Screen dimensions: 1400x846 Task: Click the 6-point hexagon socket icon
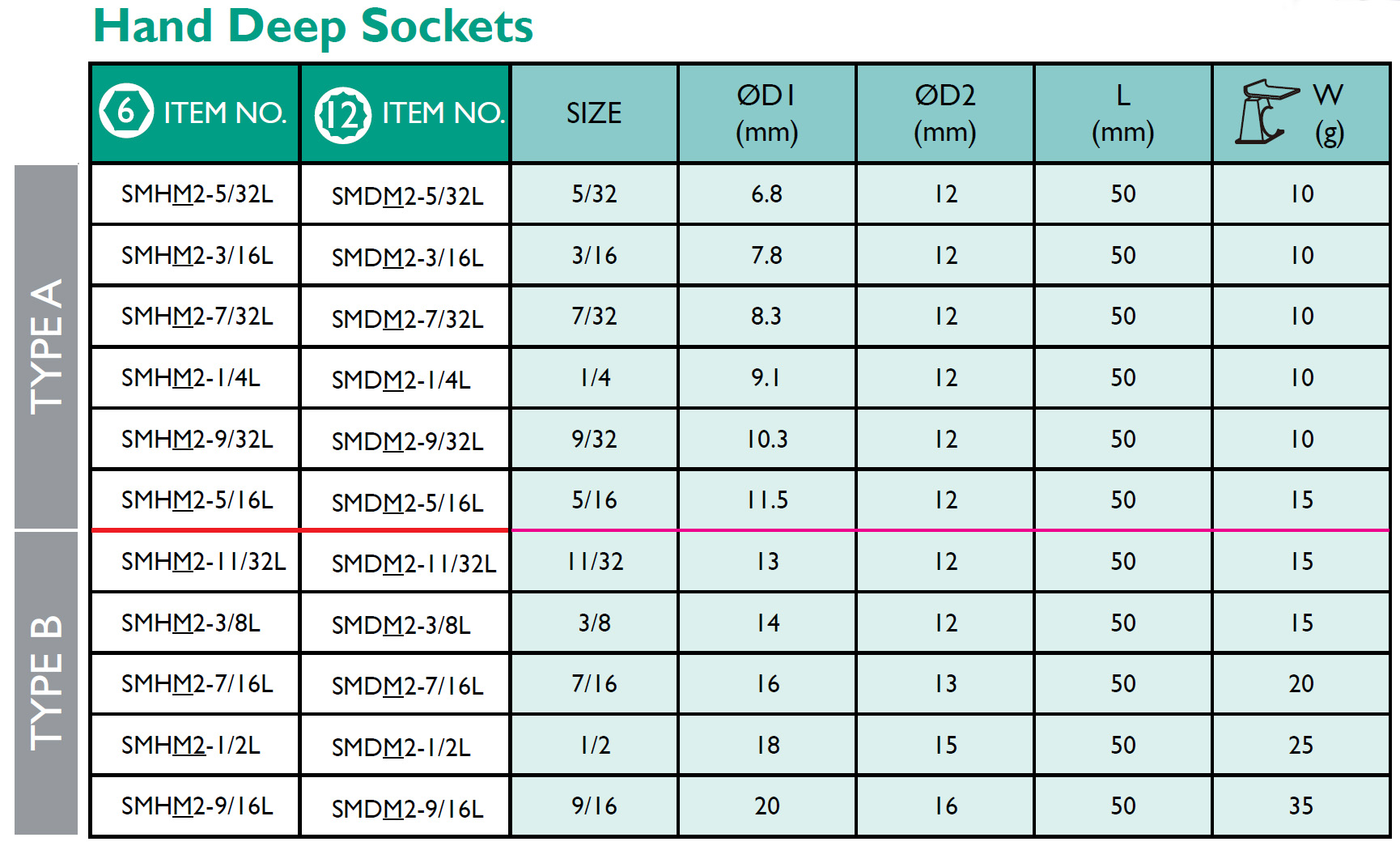tap(125, 111)
